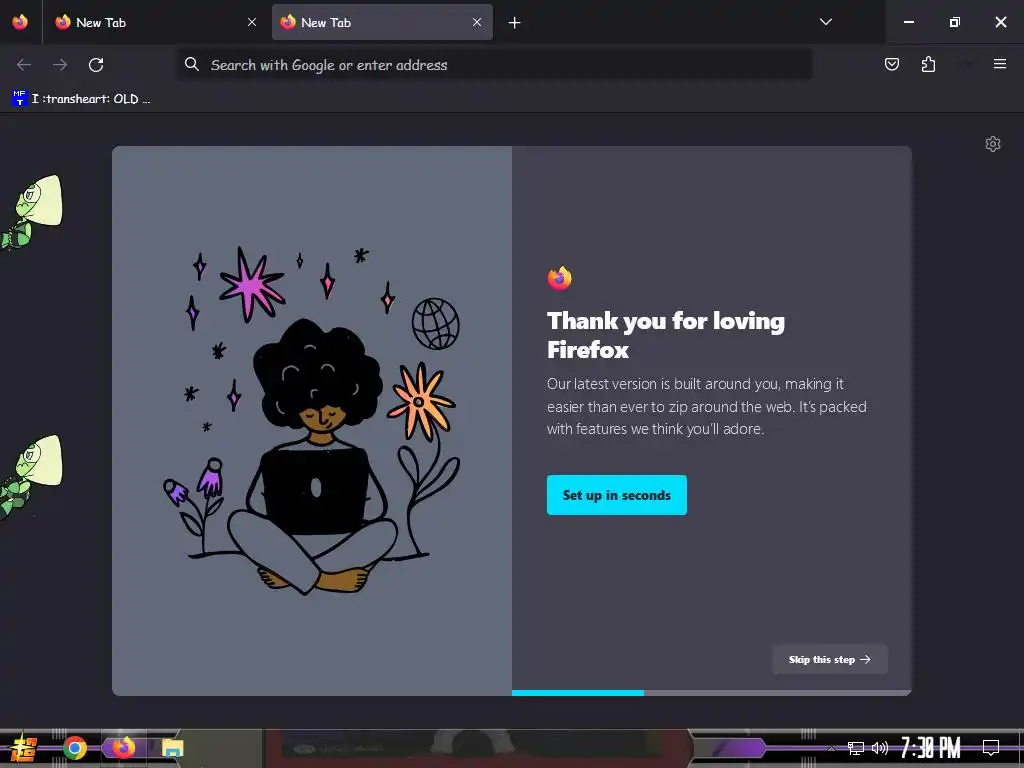Open the network status tray icon
Screen dimensions: 1024x768
click(x=856, y=748)
